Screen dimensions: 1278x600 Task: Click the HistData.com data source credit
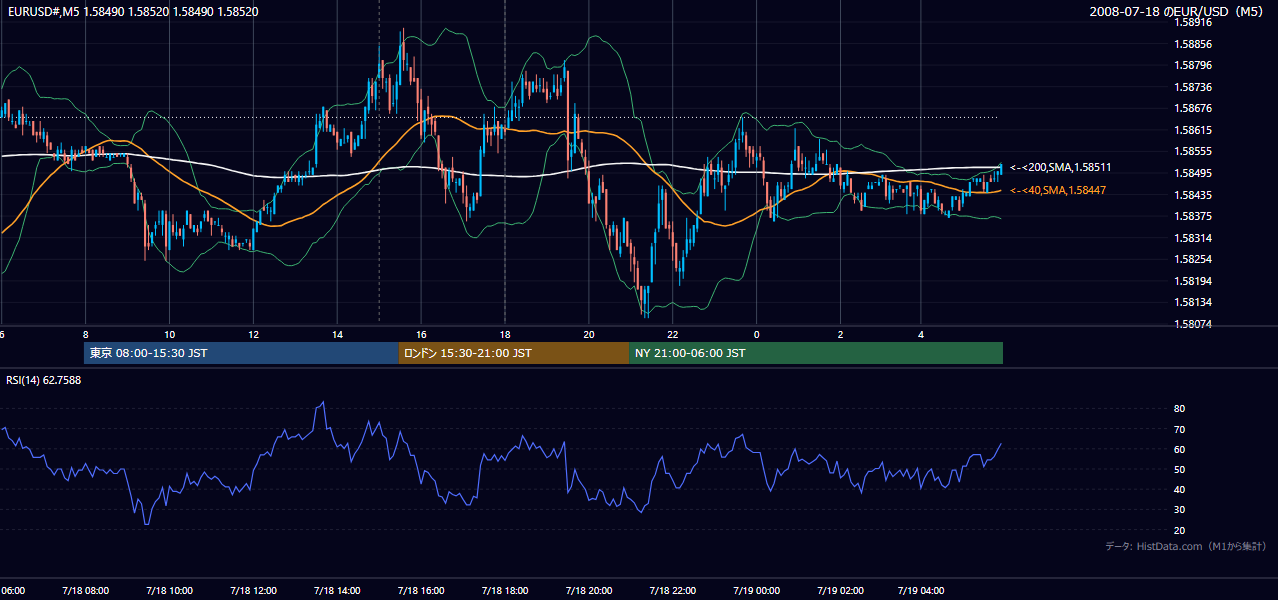(1185, 546)
